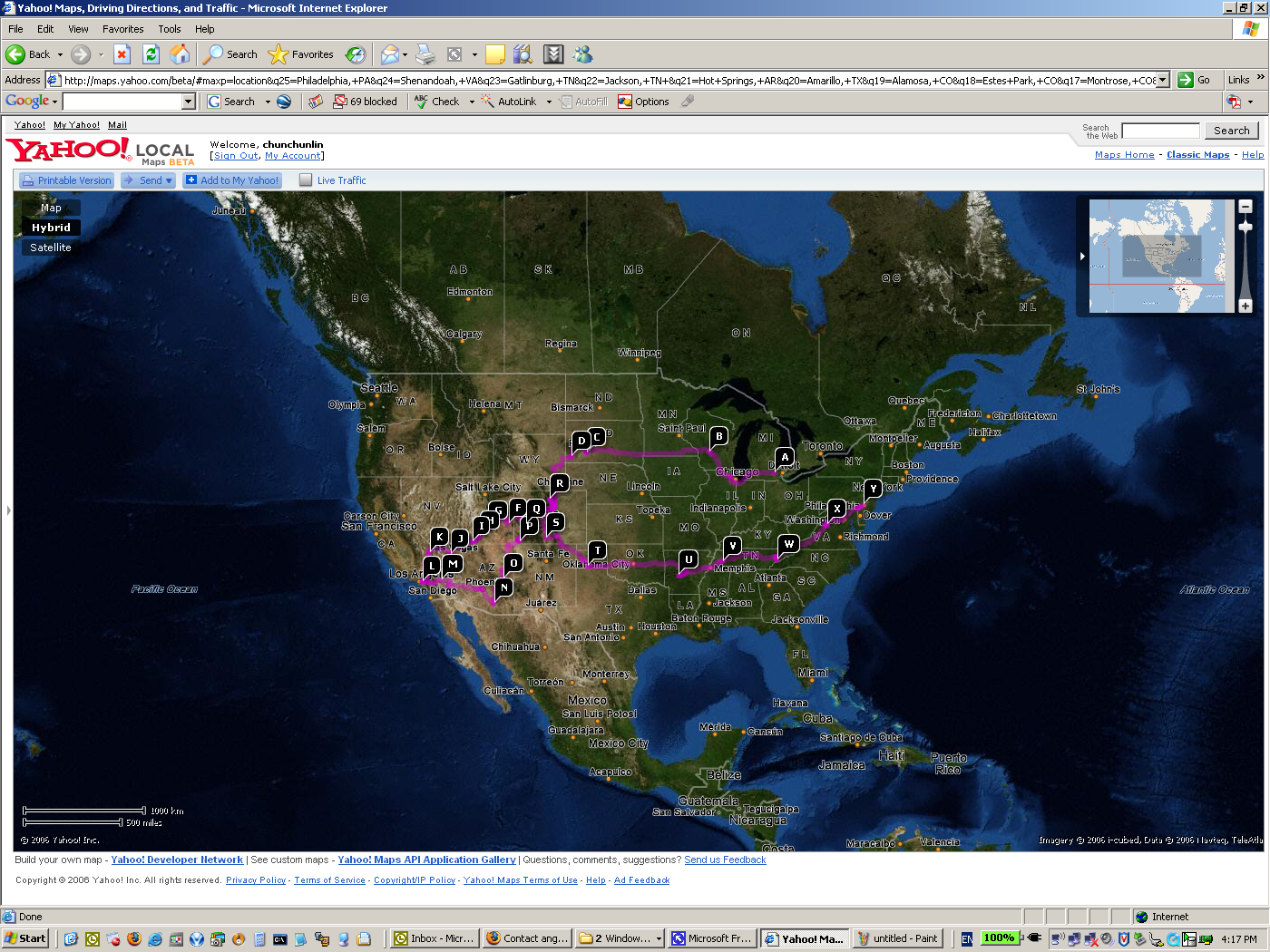Click the Mail envelope toolbar icon
This screenshot has width=1270, height=952.
tap(389, 54)
